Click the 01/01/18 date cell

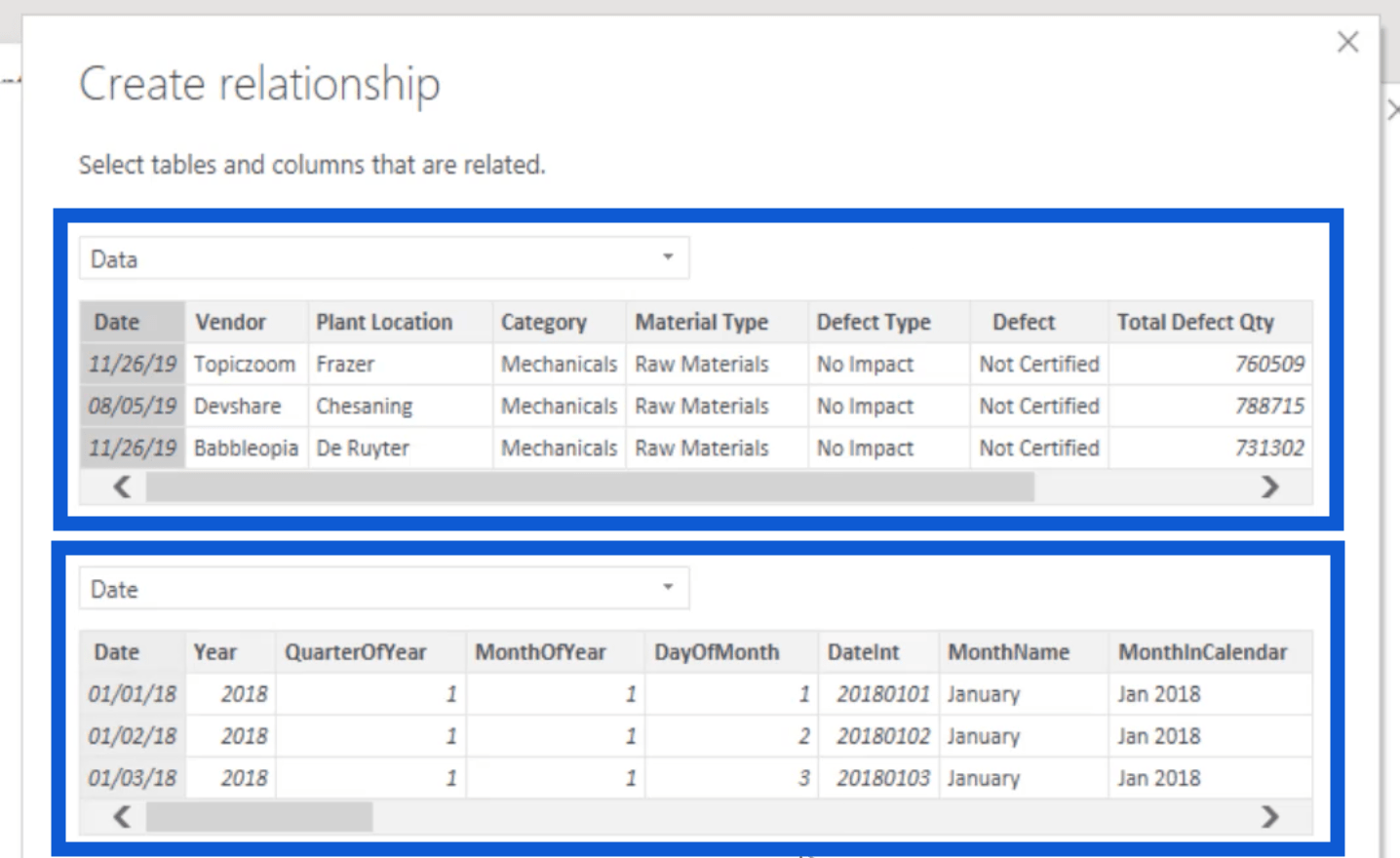coord(132,694)
